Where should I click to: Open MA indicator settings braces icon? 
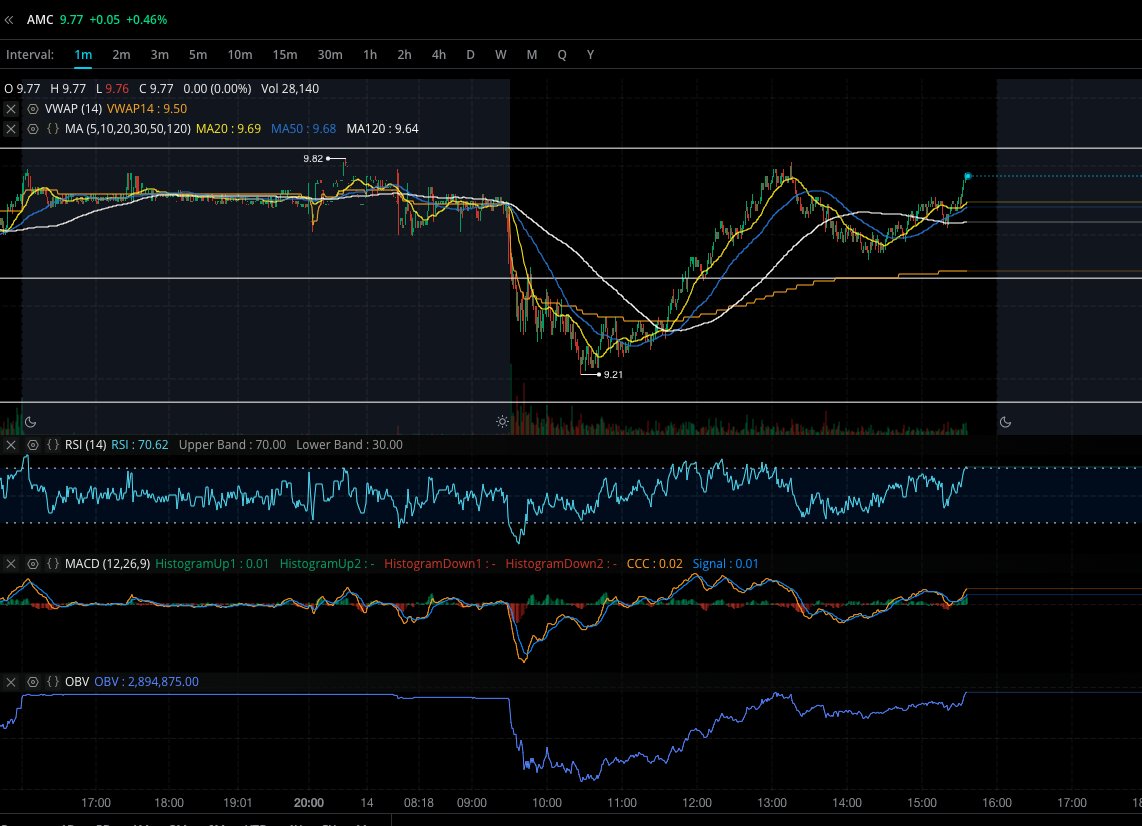click(52, 129)
